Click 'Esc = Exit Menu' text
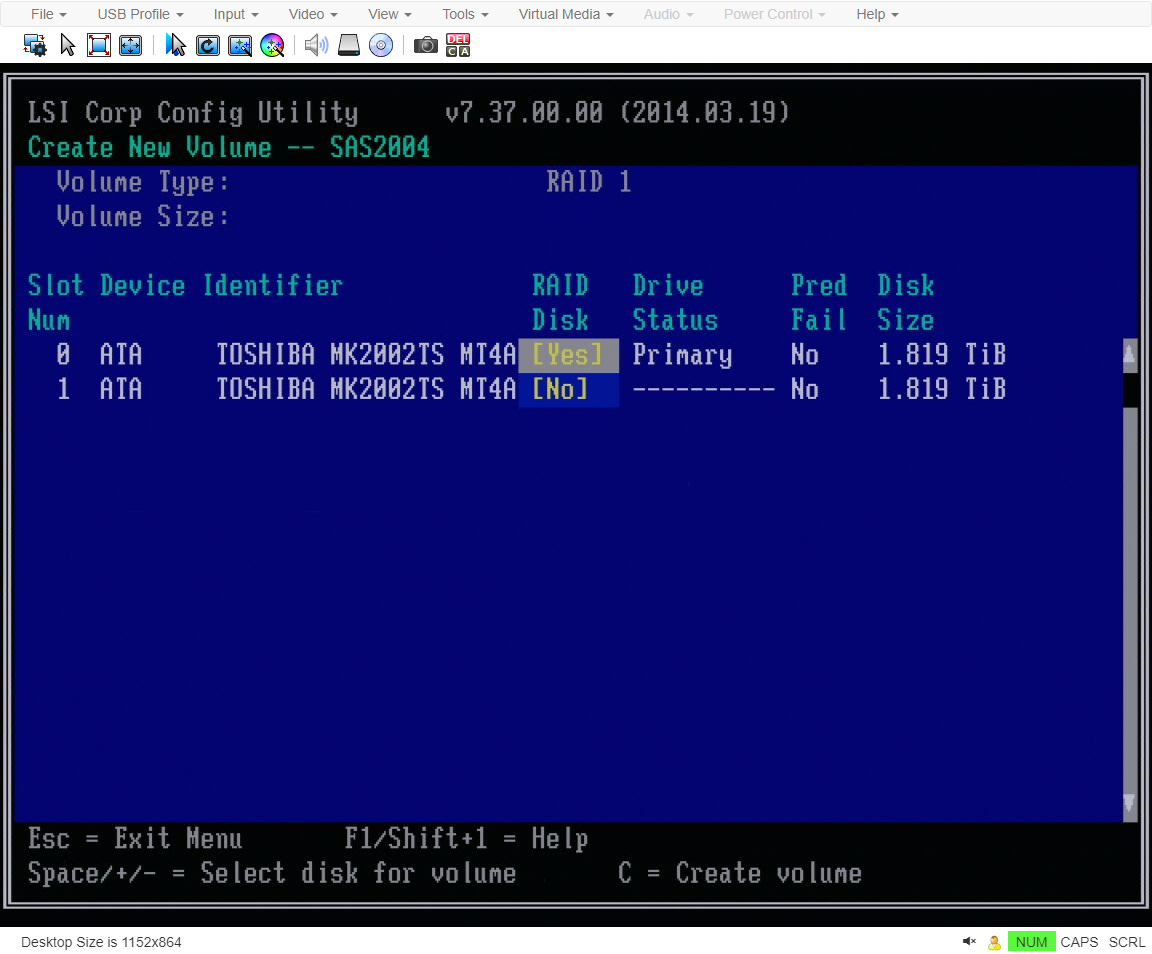 click(x=135, y=839)
